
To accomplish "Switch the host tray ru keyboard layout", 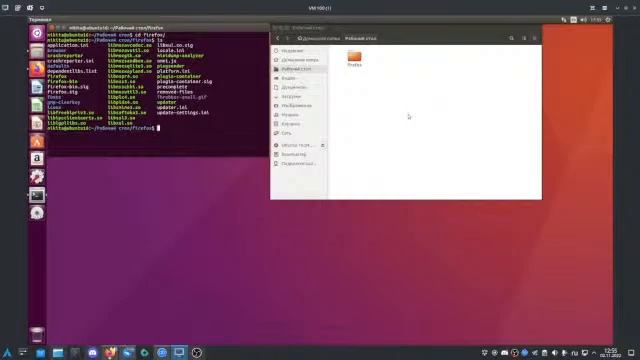I will click(x=575, y=353).
